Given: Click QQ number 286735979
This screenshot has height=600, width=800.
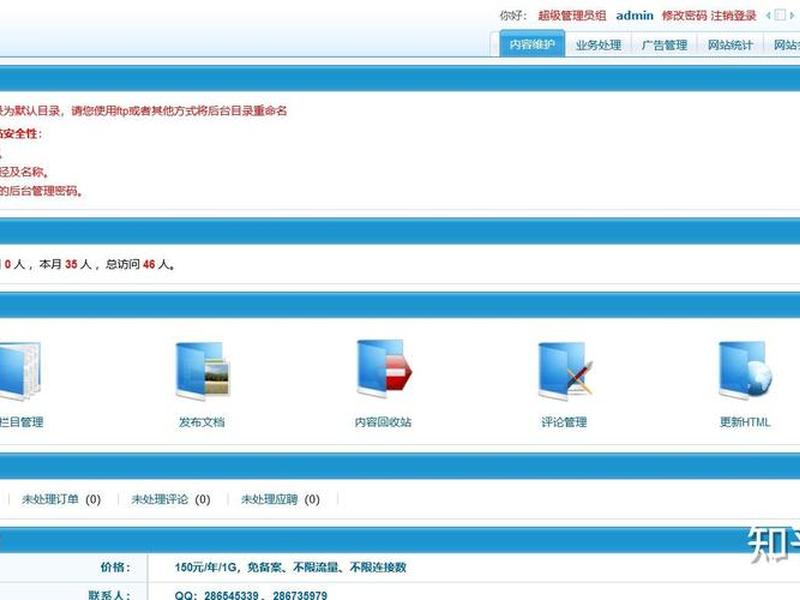Looking at the screenshot, I should (x=300, y=595).
